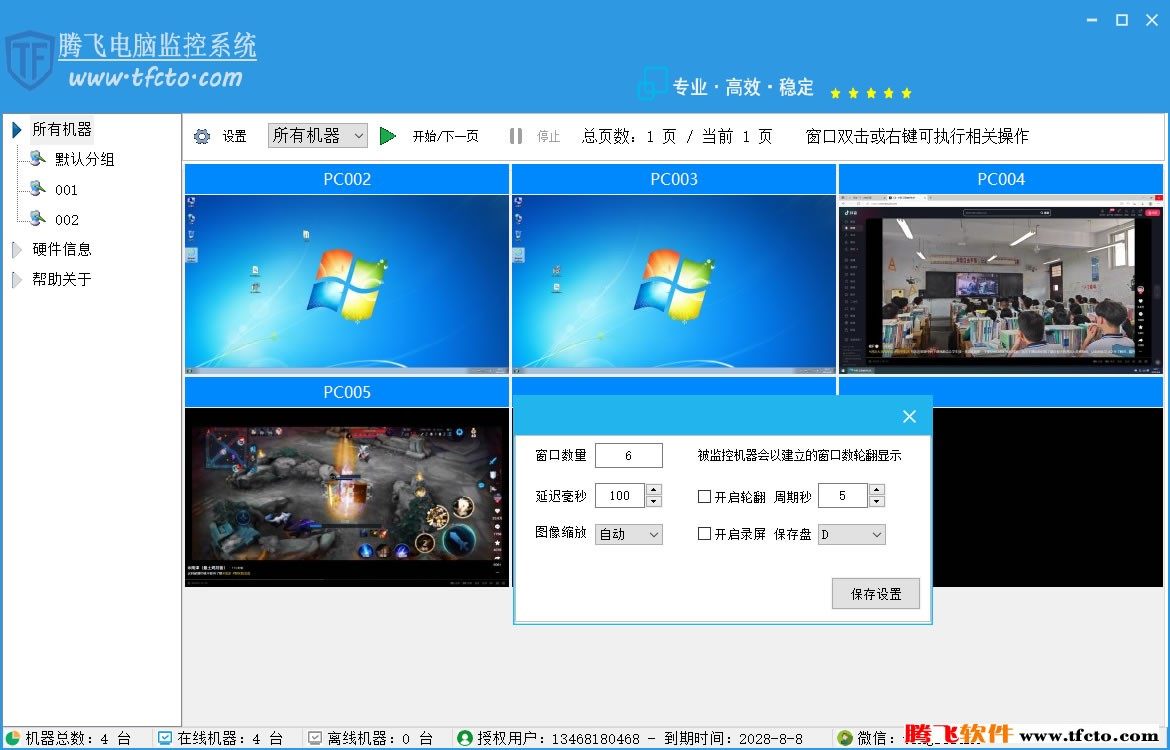This screenshot has height=750, width=1170.
Task: Open the 所有机器 group dropdown in toolbar
Action: tap(318, 135)
